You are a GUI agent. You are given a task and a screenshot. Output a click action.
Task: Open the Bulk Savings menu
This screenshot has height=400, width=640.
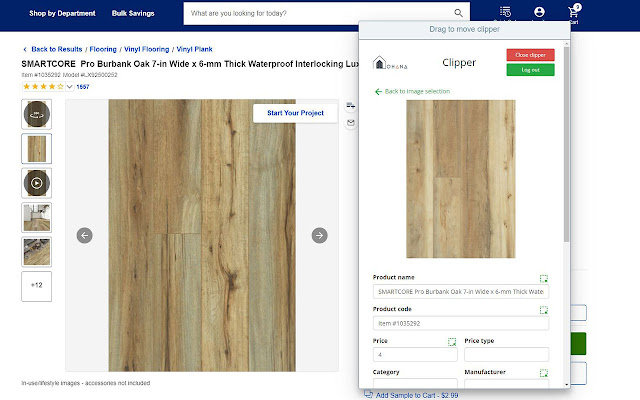(x=133, y=13)
